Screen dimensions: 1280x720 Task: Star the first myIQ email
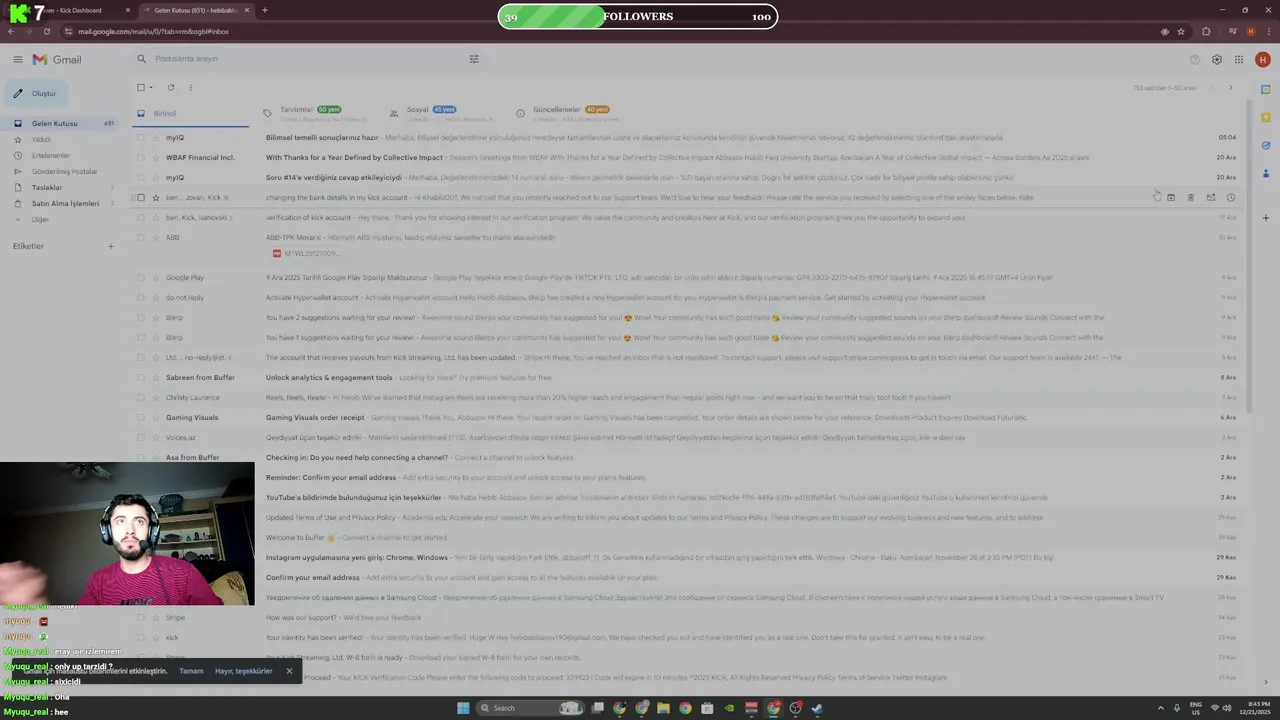click(156, 138)
